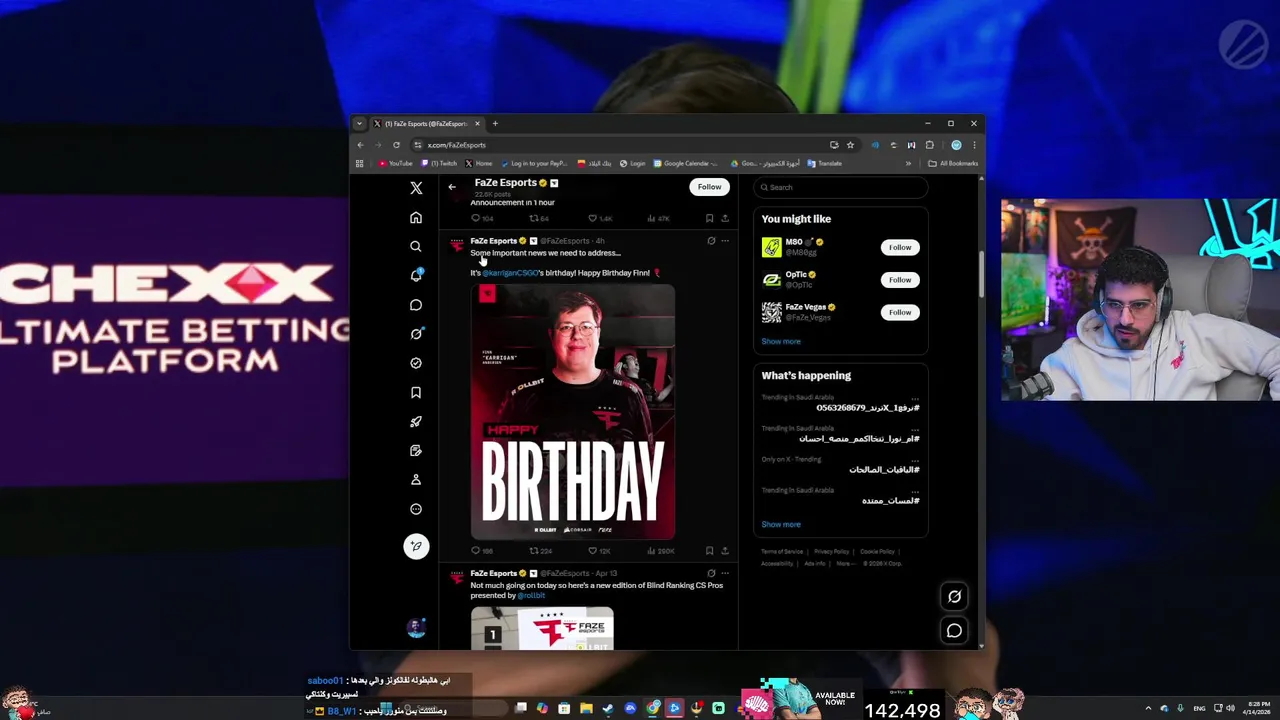Click Show more under What's happening

781,524
